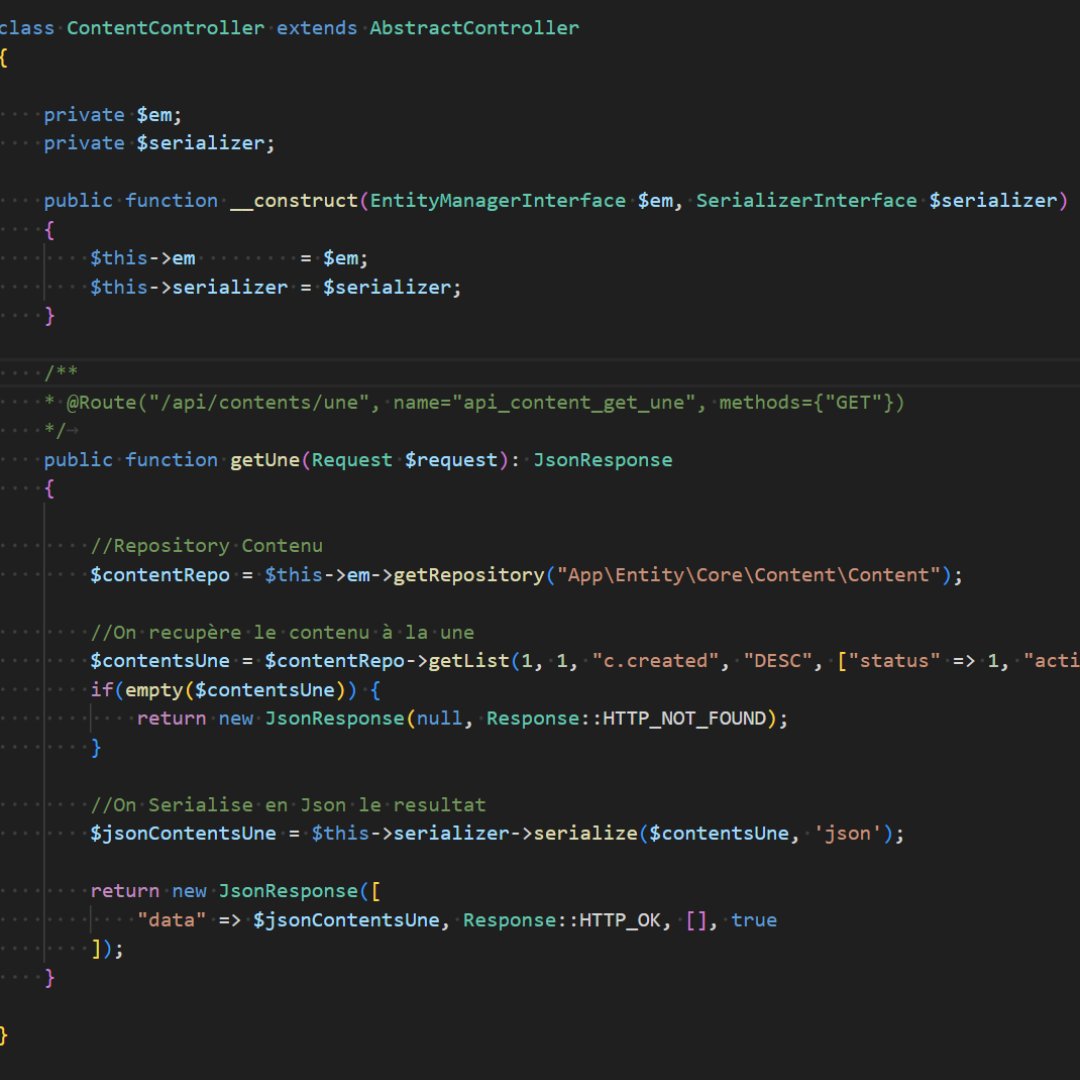The image size is (1080, 1080).
Task: Click the getRepository method call
Action: [468, 575]
